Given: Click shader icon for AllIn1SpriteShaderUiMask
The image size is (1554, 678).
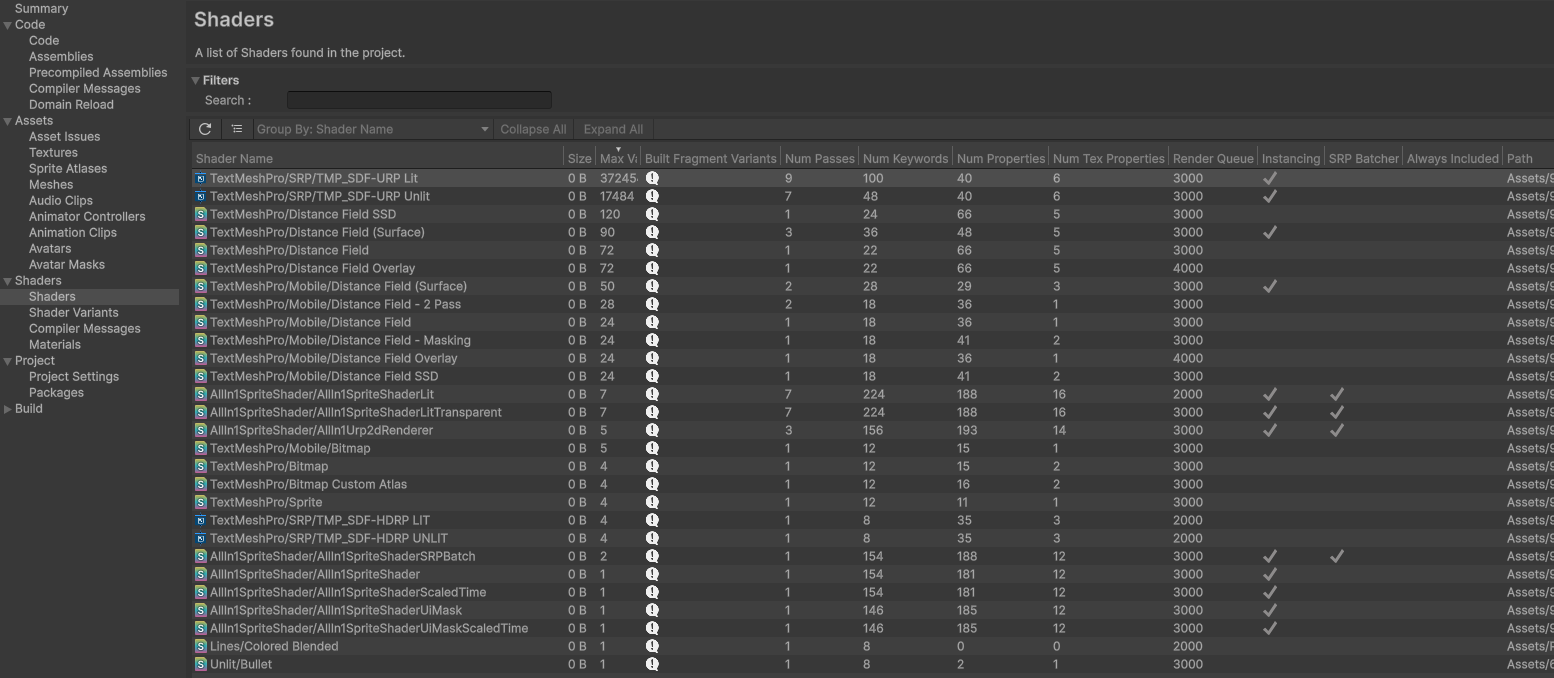Looking at the screenshot, I should 201,610.
